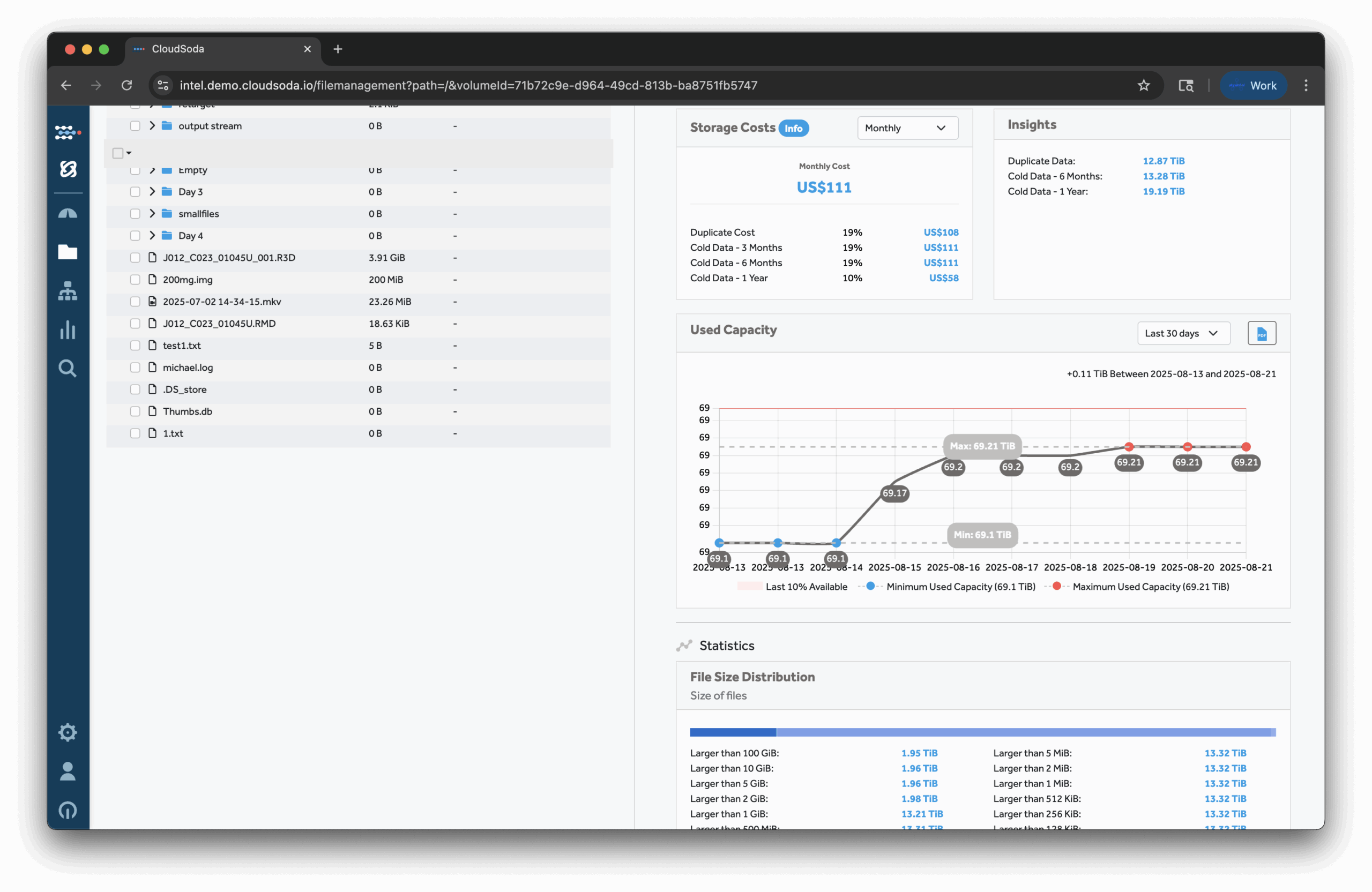Open the hierarchy tree sidebar icon
The height and width of the screenshot is (892, 1372).
coord(68,291)
